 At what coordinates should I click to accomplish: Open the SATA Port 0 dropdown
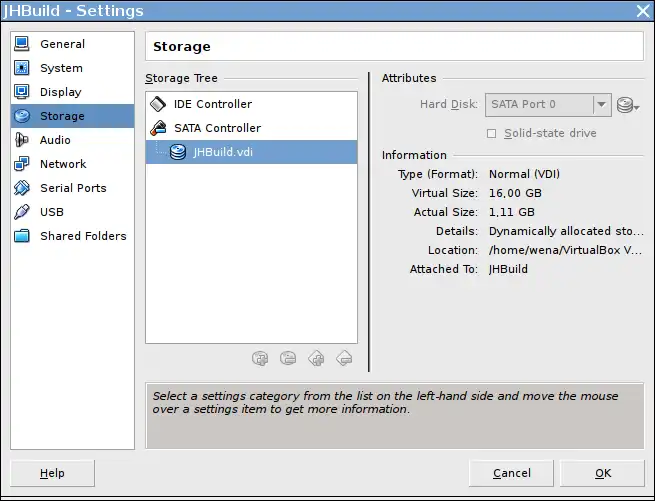click(548, 104)
